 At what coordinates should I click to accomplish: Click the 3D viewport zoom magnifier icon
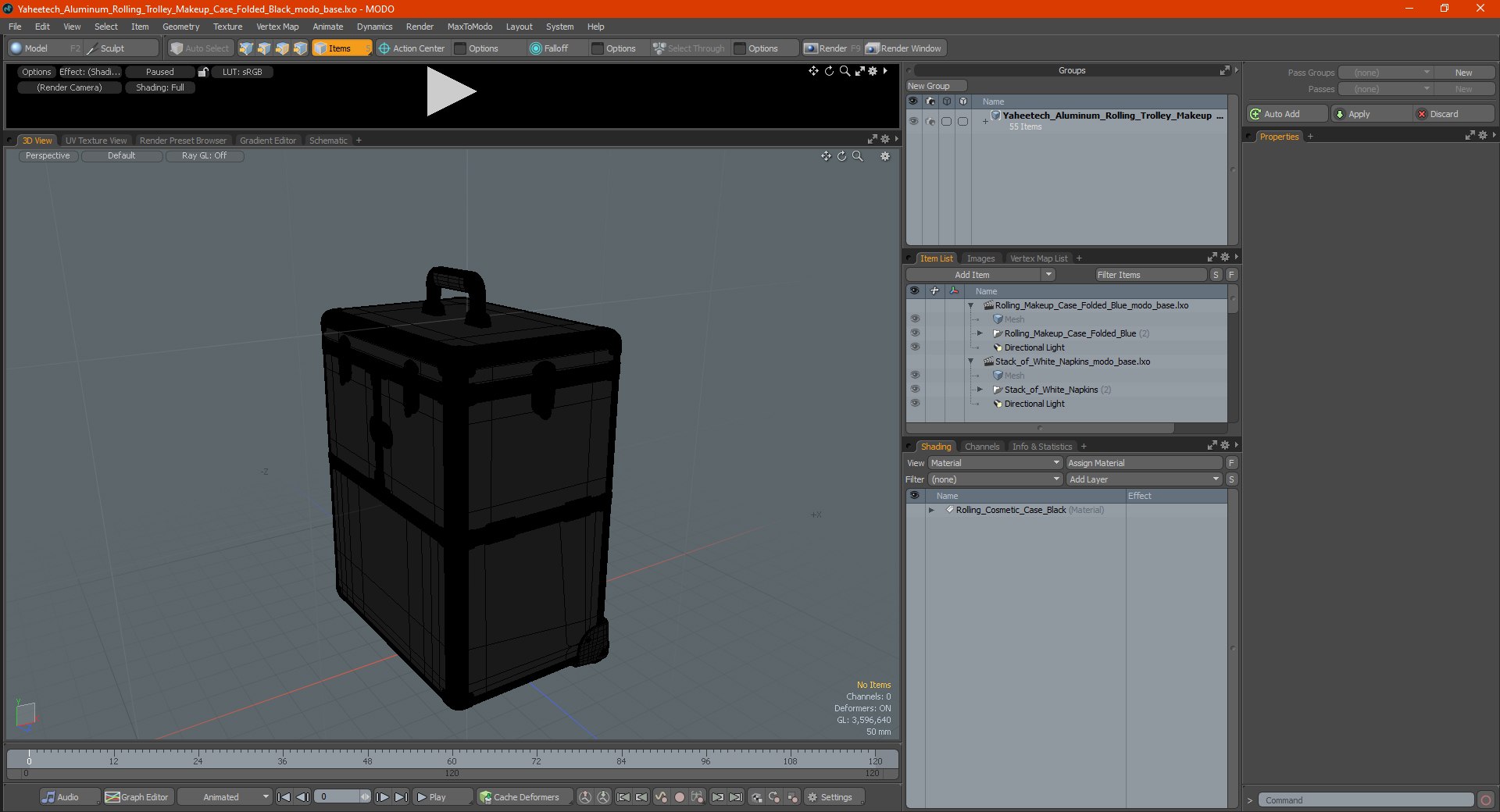[x=857, y=156]
